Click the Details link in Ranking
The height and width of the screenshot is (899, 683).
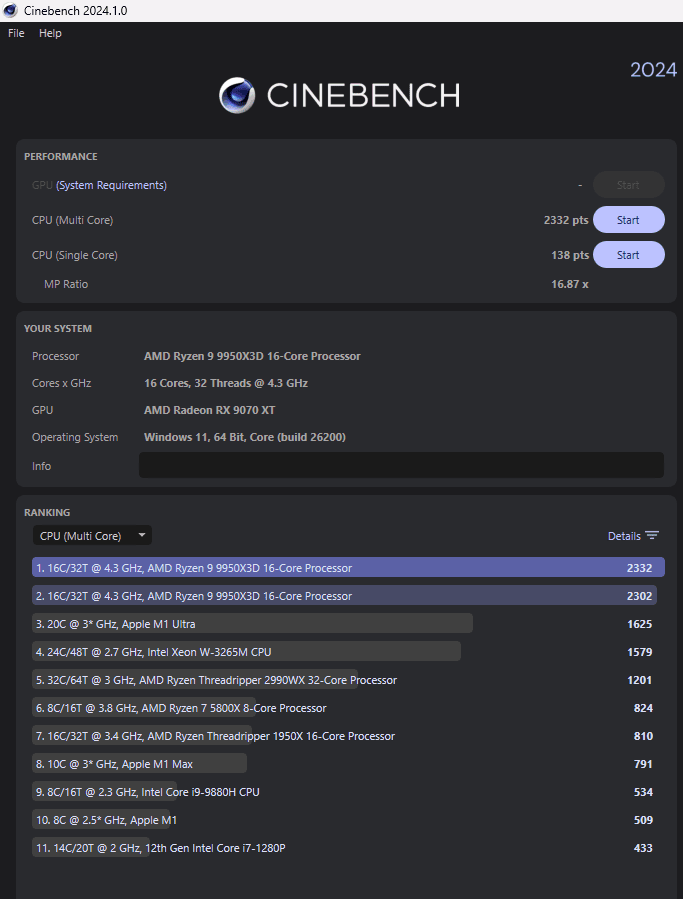tap(624, 536)
